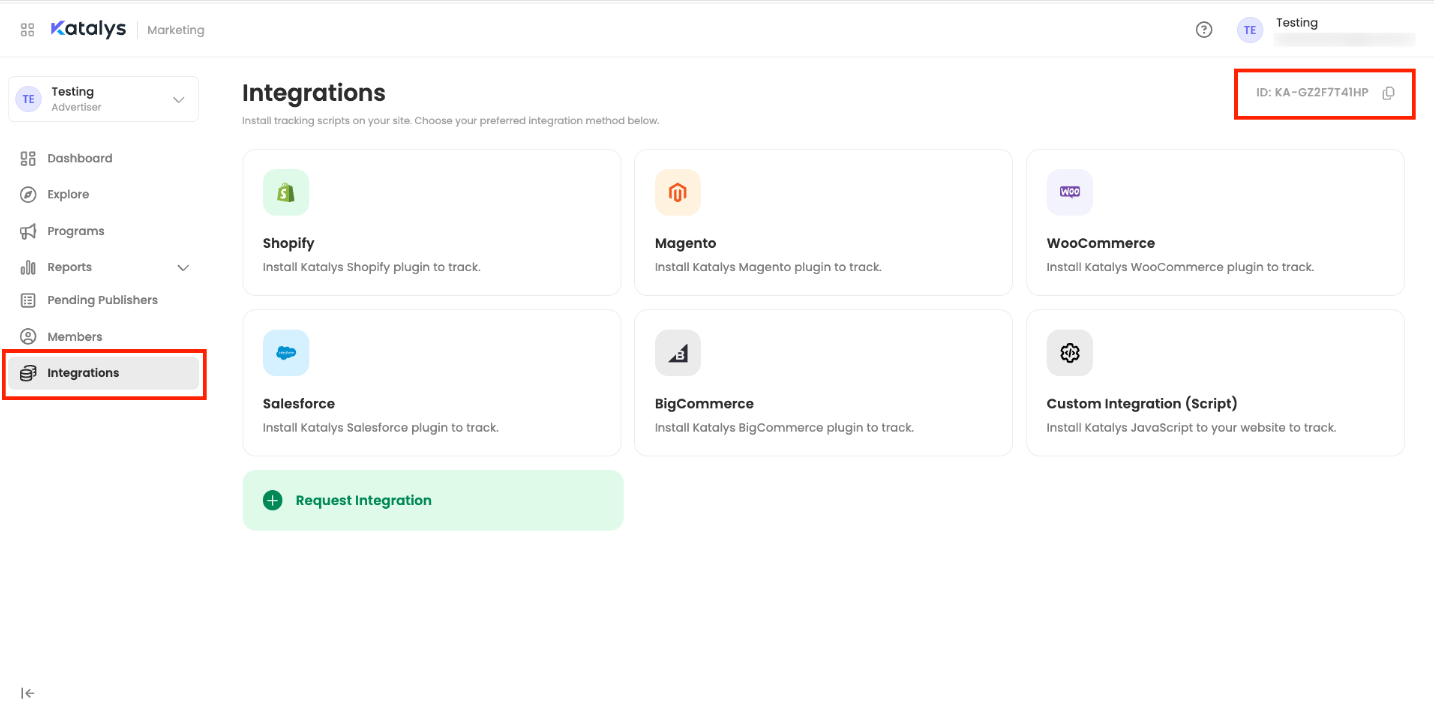
Task: Click the Testing username in top bar
Action: (1297, 23)
